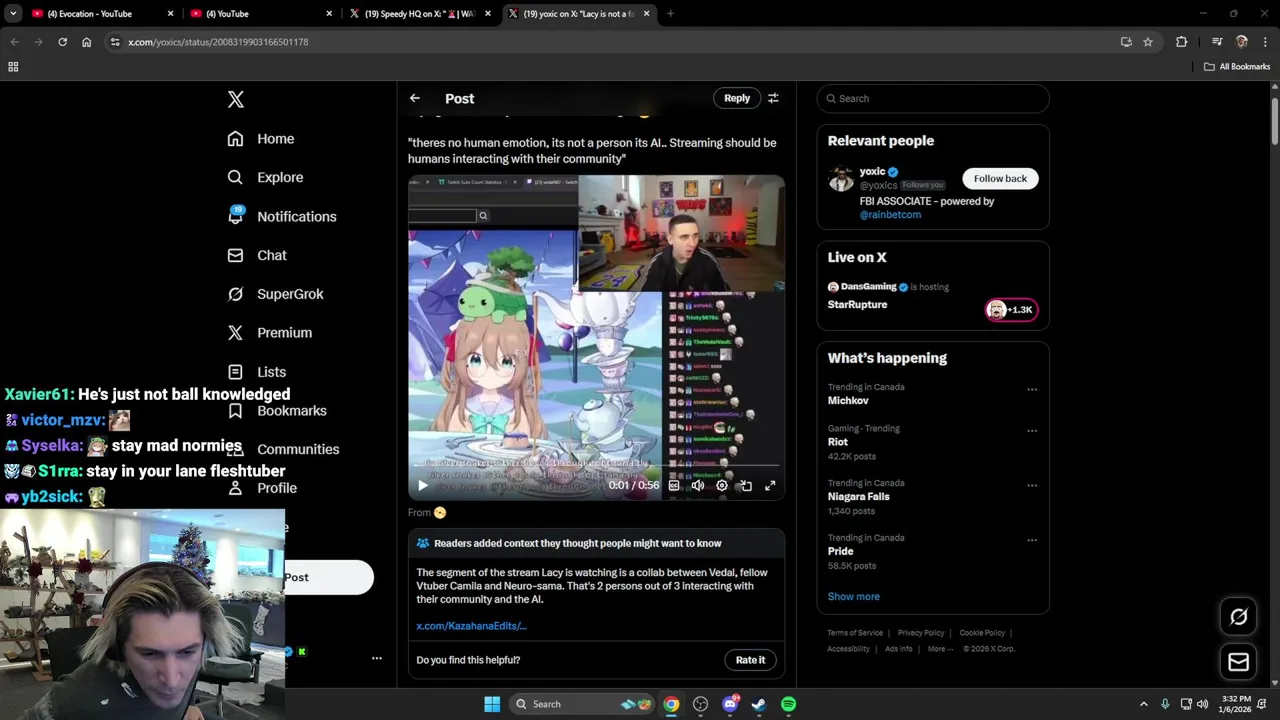Click the Reply button at top
The image size is (1280, 720).
pyautogui.click(x=737, y=98)
